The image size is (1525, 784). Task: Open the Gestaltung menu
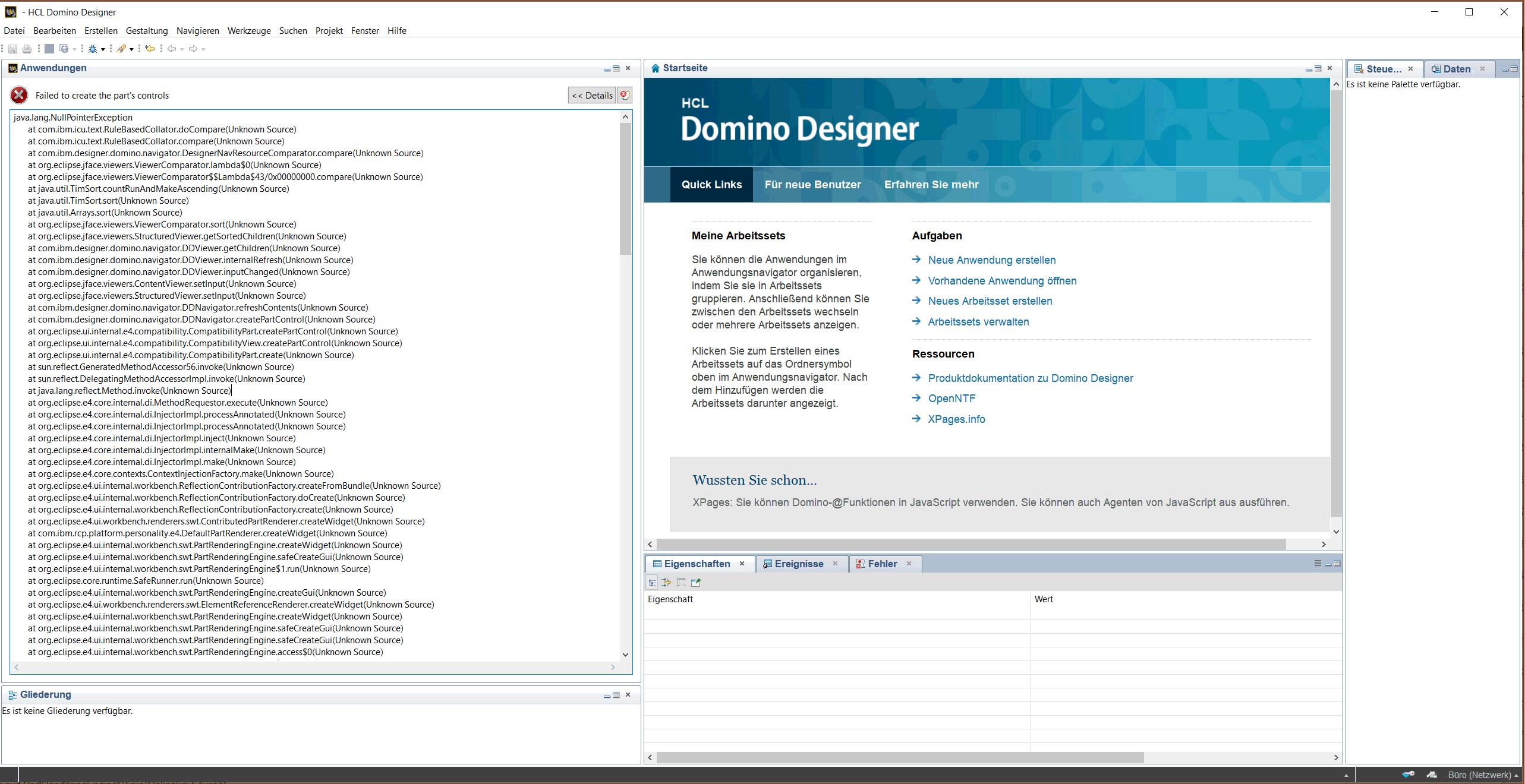[147, 31]
